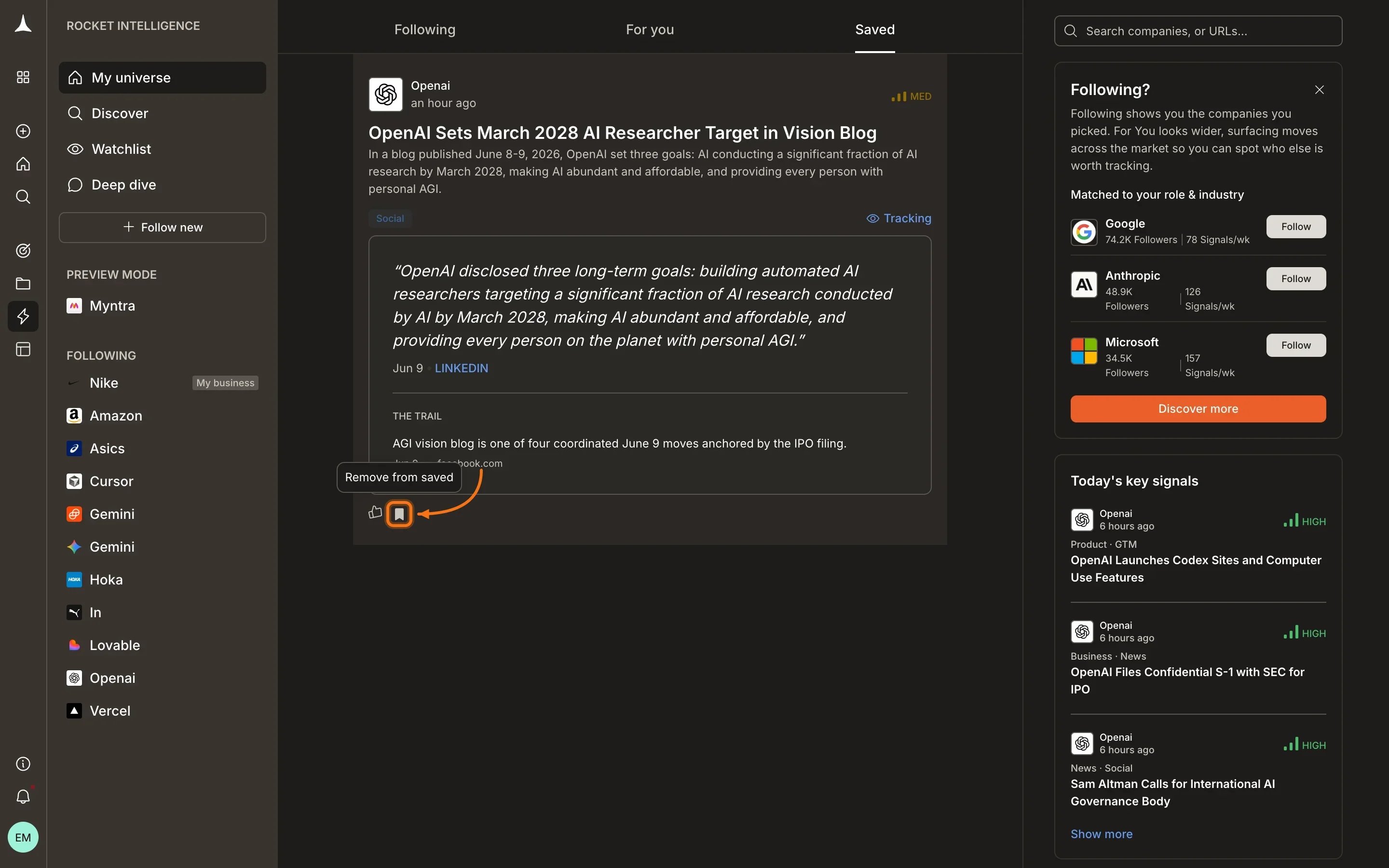Viewport: 1389px width, 868px height.
Task: Close the Following? info card
Action: point(1320,90)
